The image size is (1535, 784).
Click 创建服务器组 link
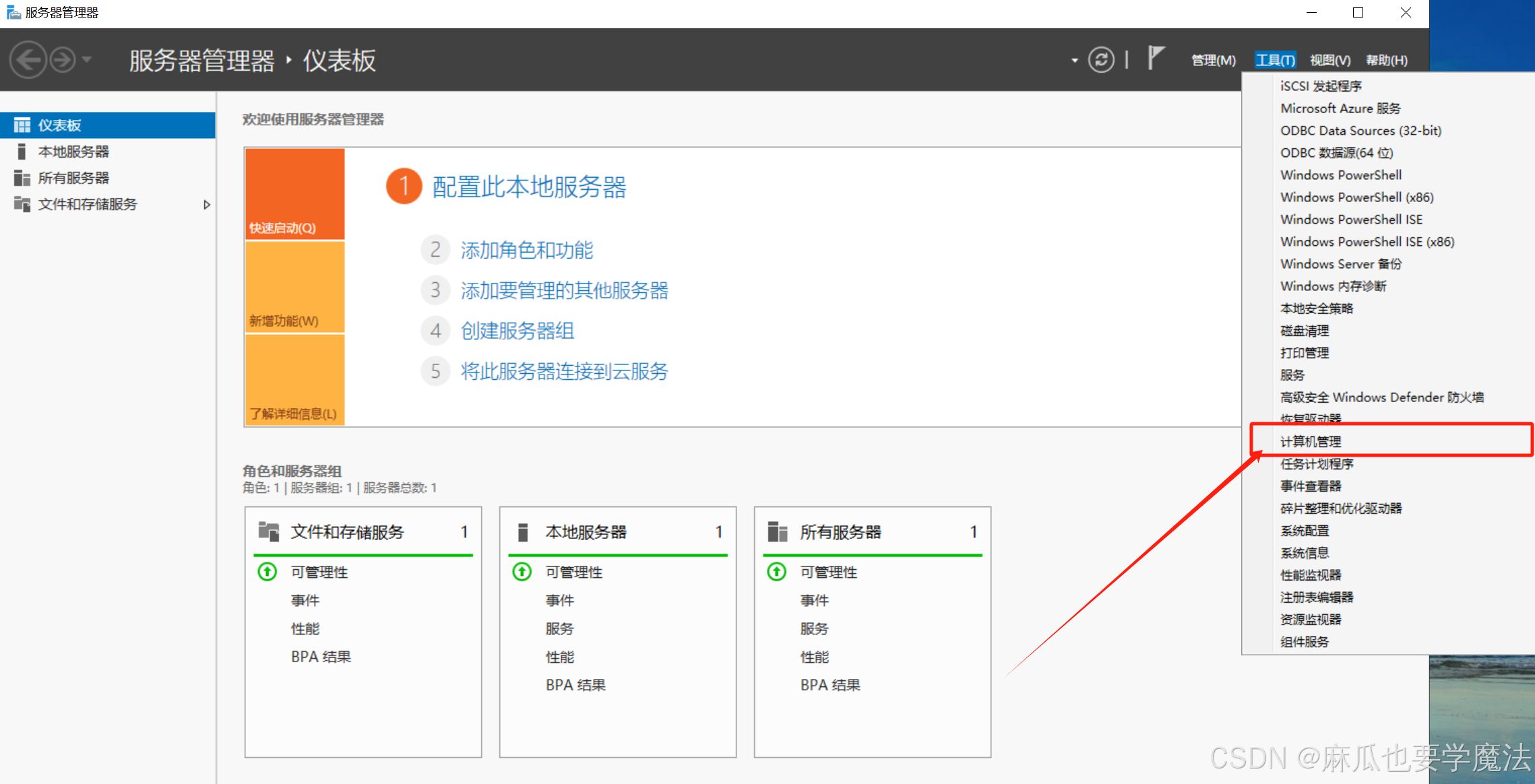point(517,331)
